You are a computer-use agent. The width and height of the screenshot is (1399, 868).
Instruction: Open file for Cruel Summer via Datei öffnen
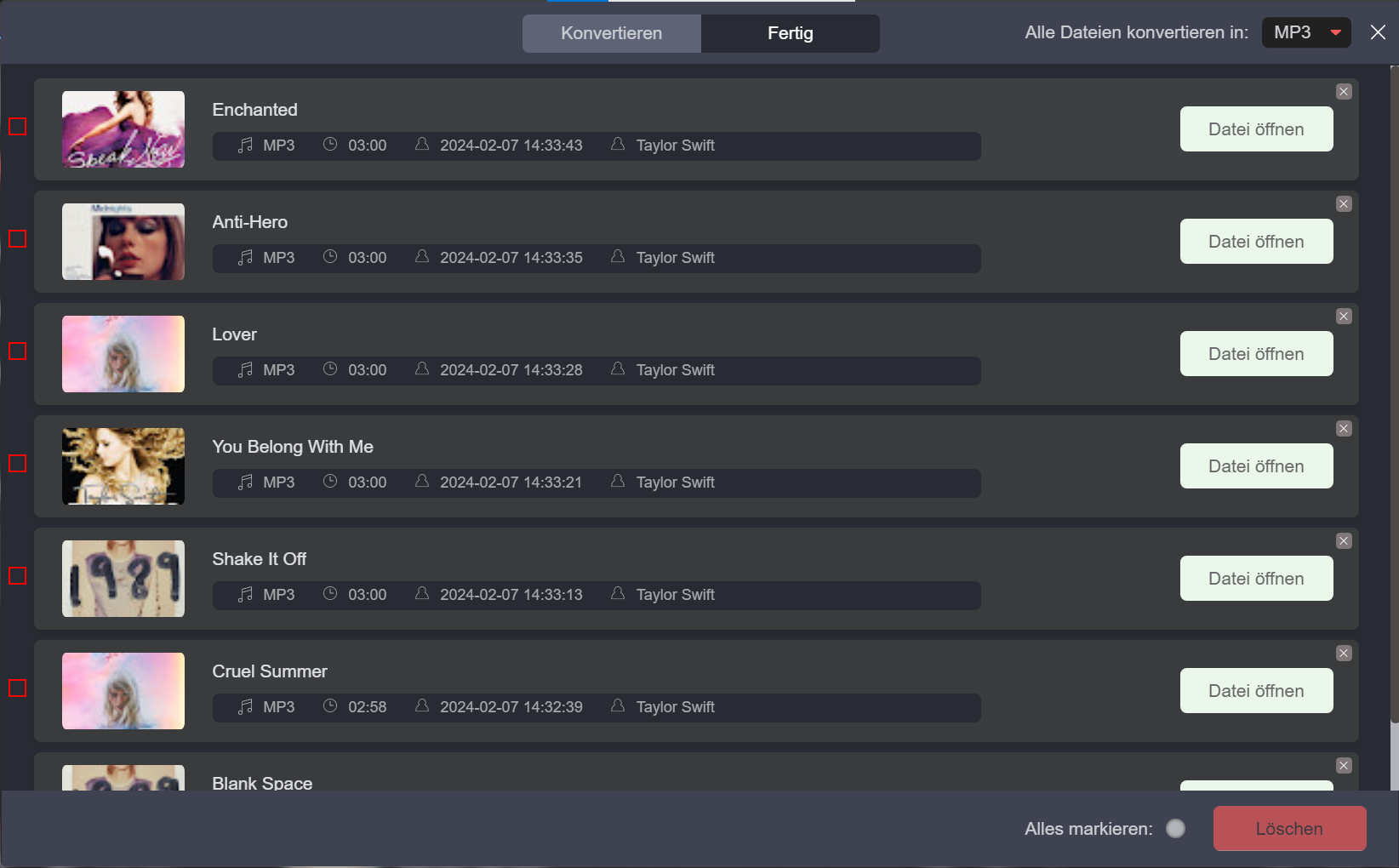(x=1256, y=690)
